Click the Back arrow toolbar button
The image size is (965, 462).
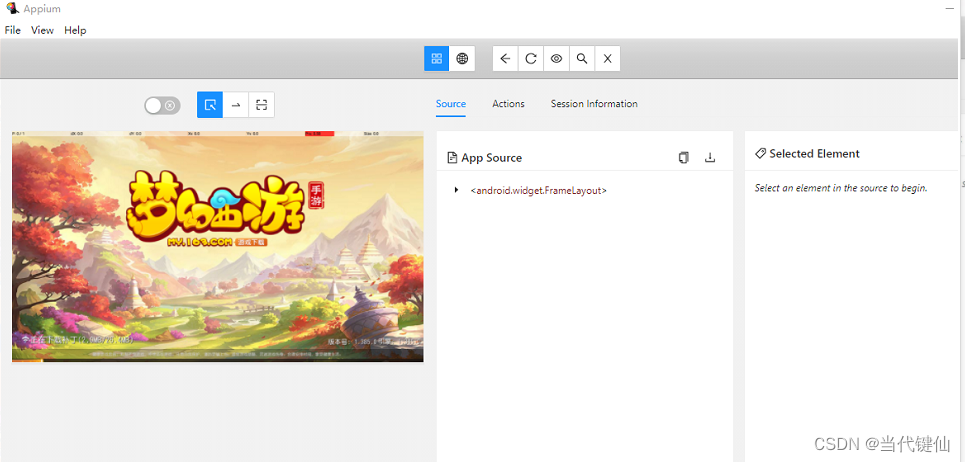(505, 58)
